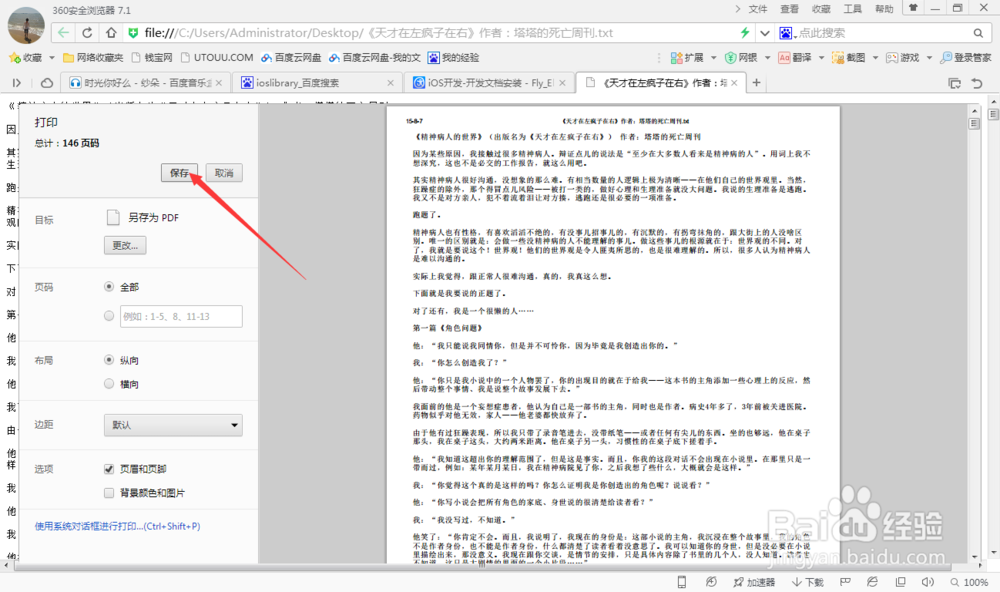Expand the 翻译 dropdown arrow
The image size is (1000, 592).
pyautogui.click(x=821, y=57)
